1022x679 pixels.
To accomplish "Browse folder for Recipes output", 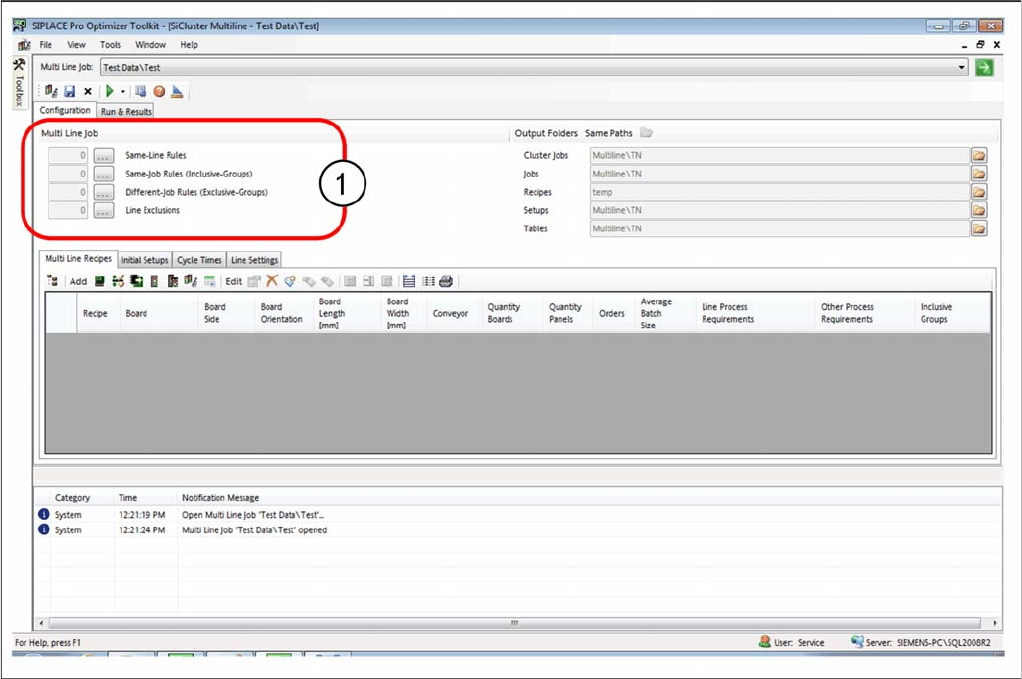I will pyautogui.click(x=979, y=192).
